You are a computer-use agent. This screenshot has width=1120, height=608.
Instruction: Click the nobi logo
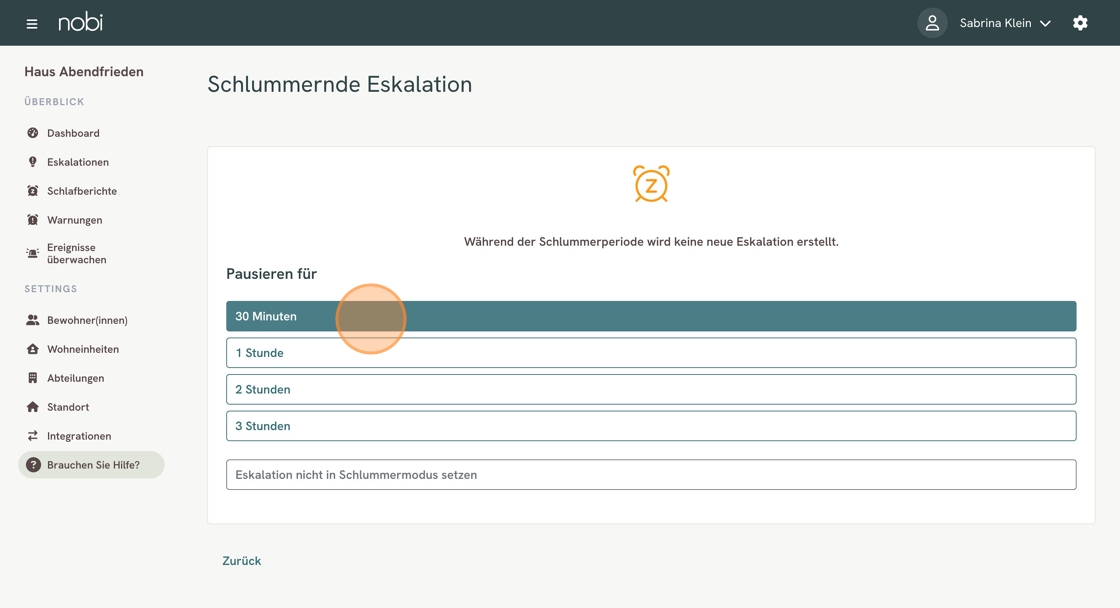pyautogui.click(x=81, y=23)
